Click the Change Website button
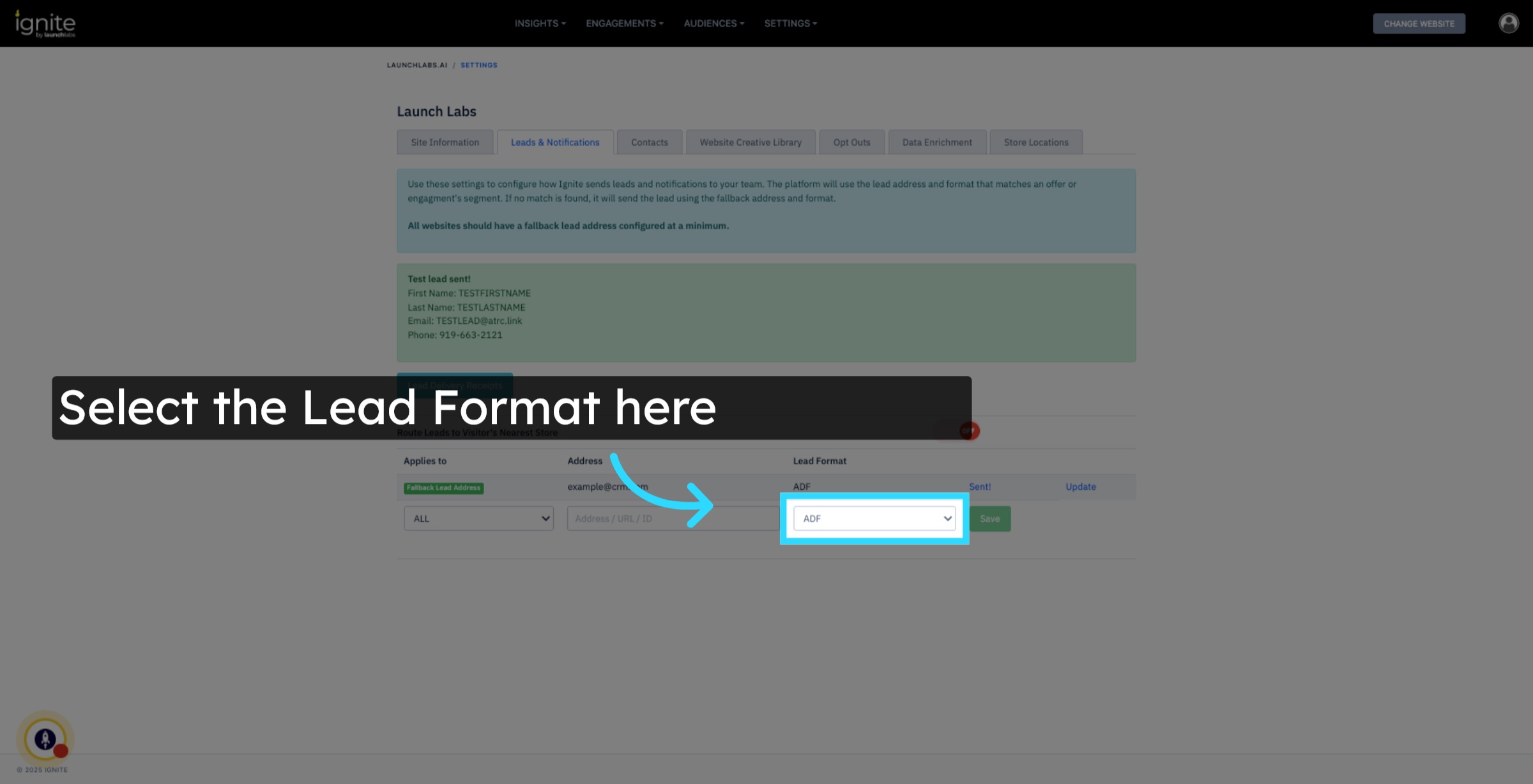The image size is (1533, 784). [1419, 24]
